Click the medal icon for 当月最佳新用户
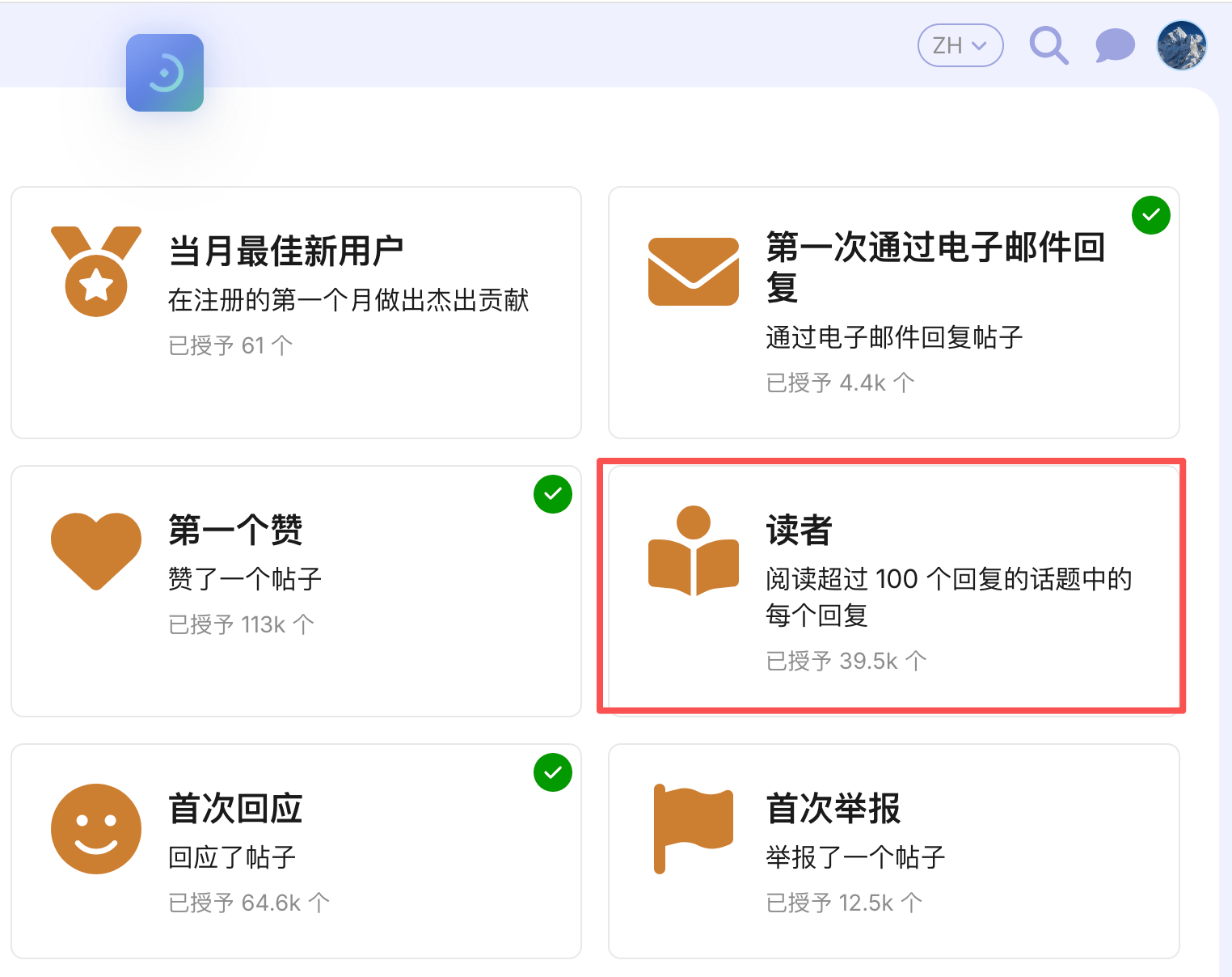The height and width of the screenshot is (977, 1232). (x=96, y=271)
